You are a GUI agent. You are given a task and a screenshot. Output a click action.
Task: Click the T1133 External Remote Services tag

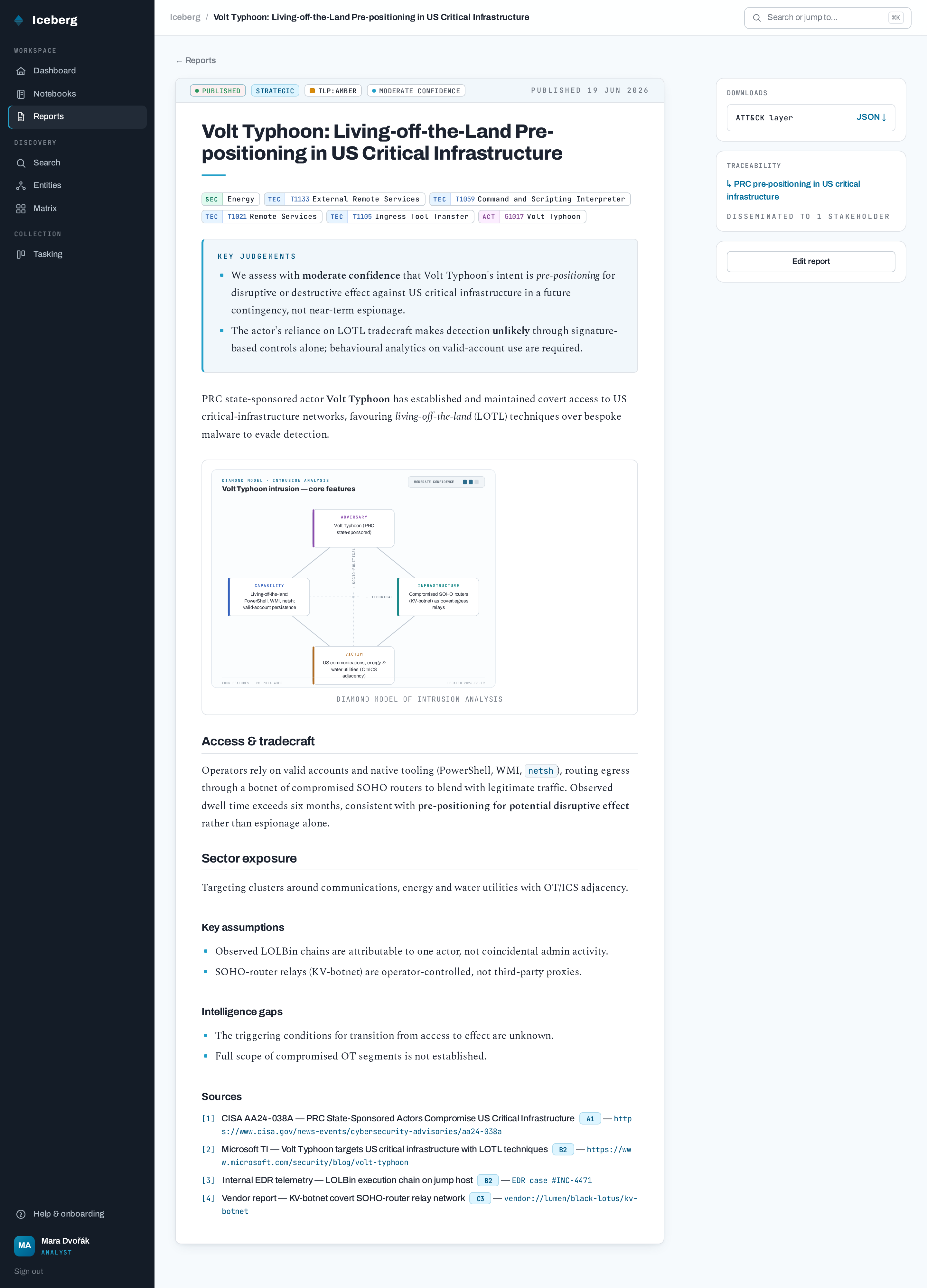click(x=344, y=199)
